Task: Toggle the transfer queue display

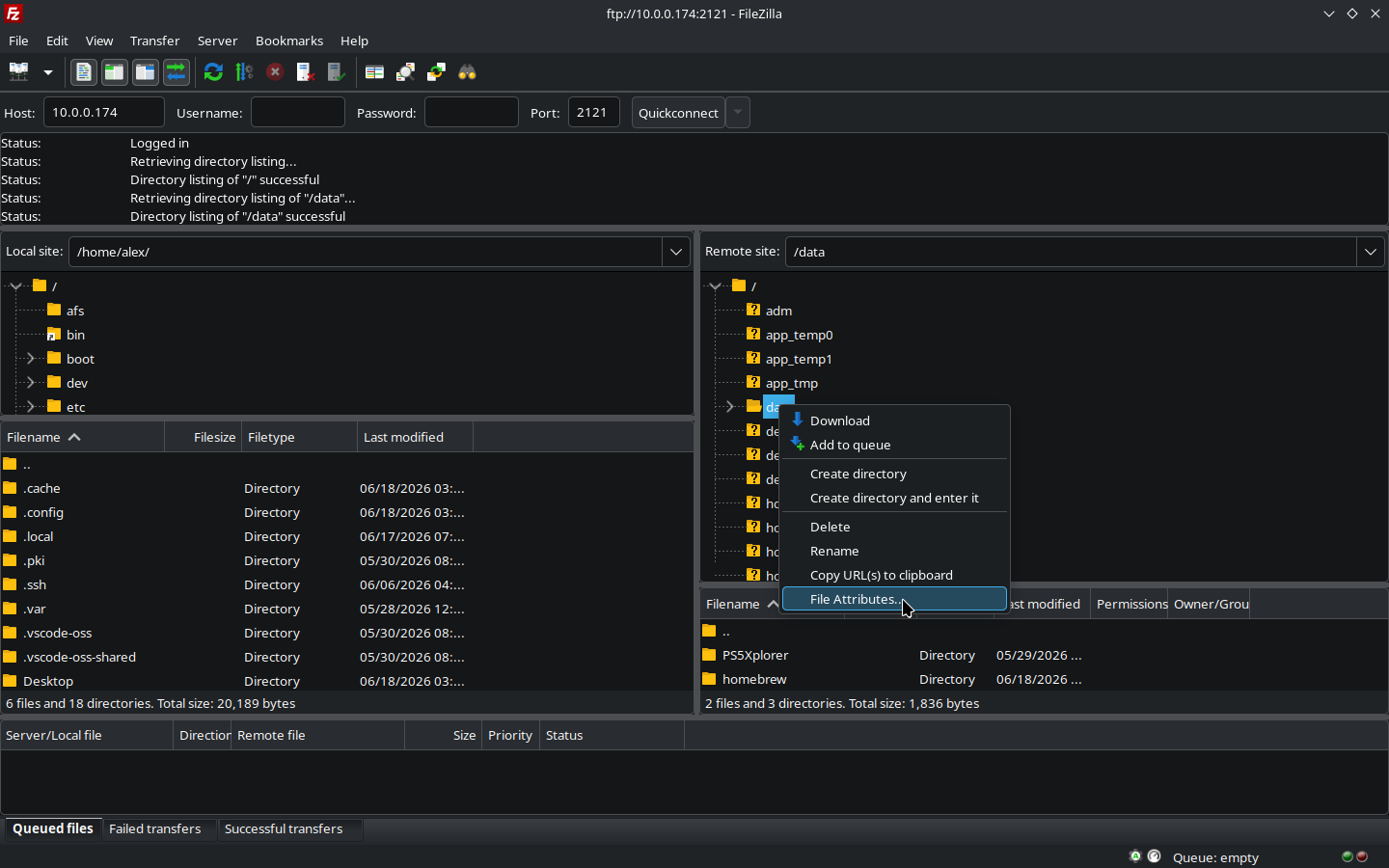Action: click(x=177, y=72)
